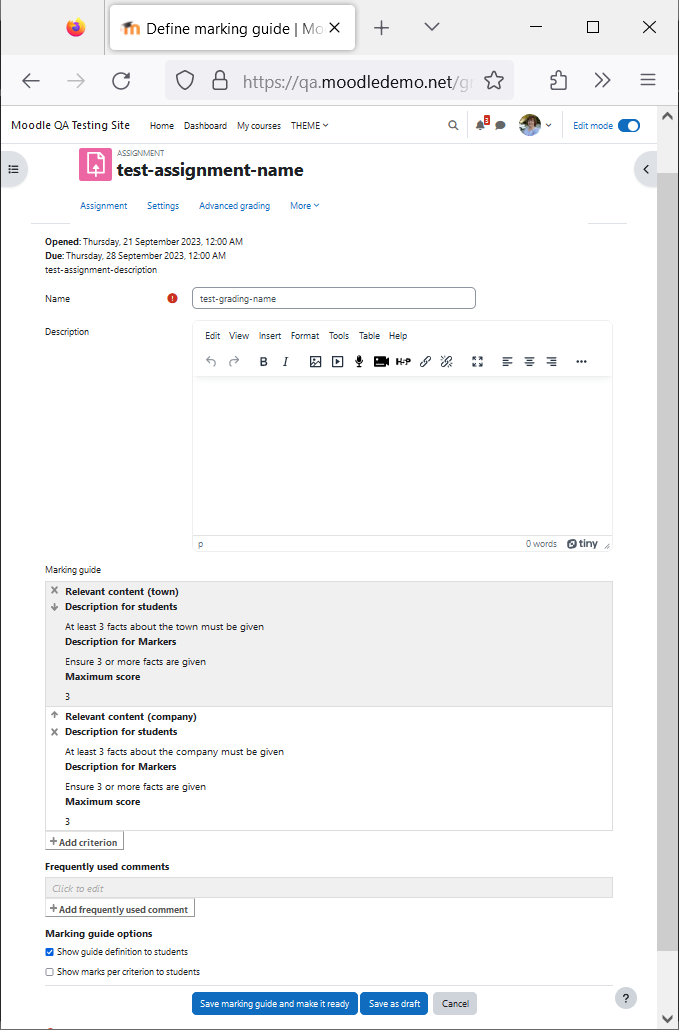The image size is (679, 1030).
Task: Go to the Assignment tab
Action: [x=104, y=206]
